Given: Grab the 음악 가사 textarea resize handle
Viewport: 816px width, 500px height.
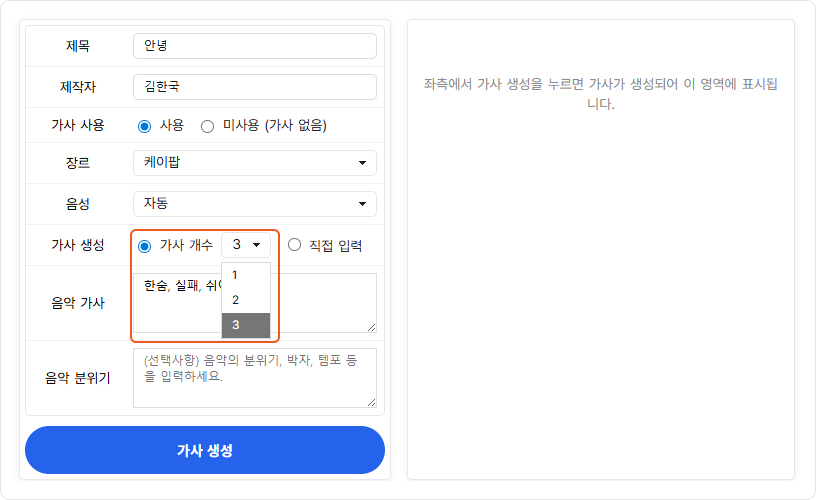Looking at the screenshot, I should [x=372, y=327].
